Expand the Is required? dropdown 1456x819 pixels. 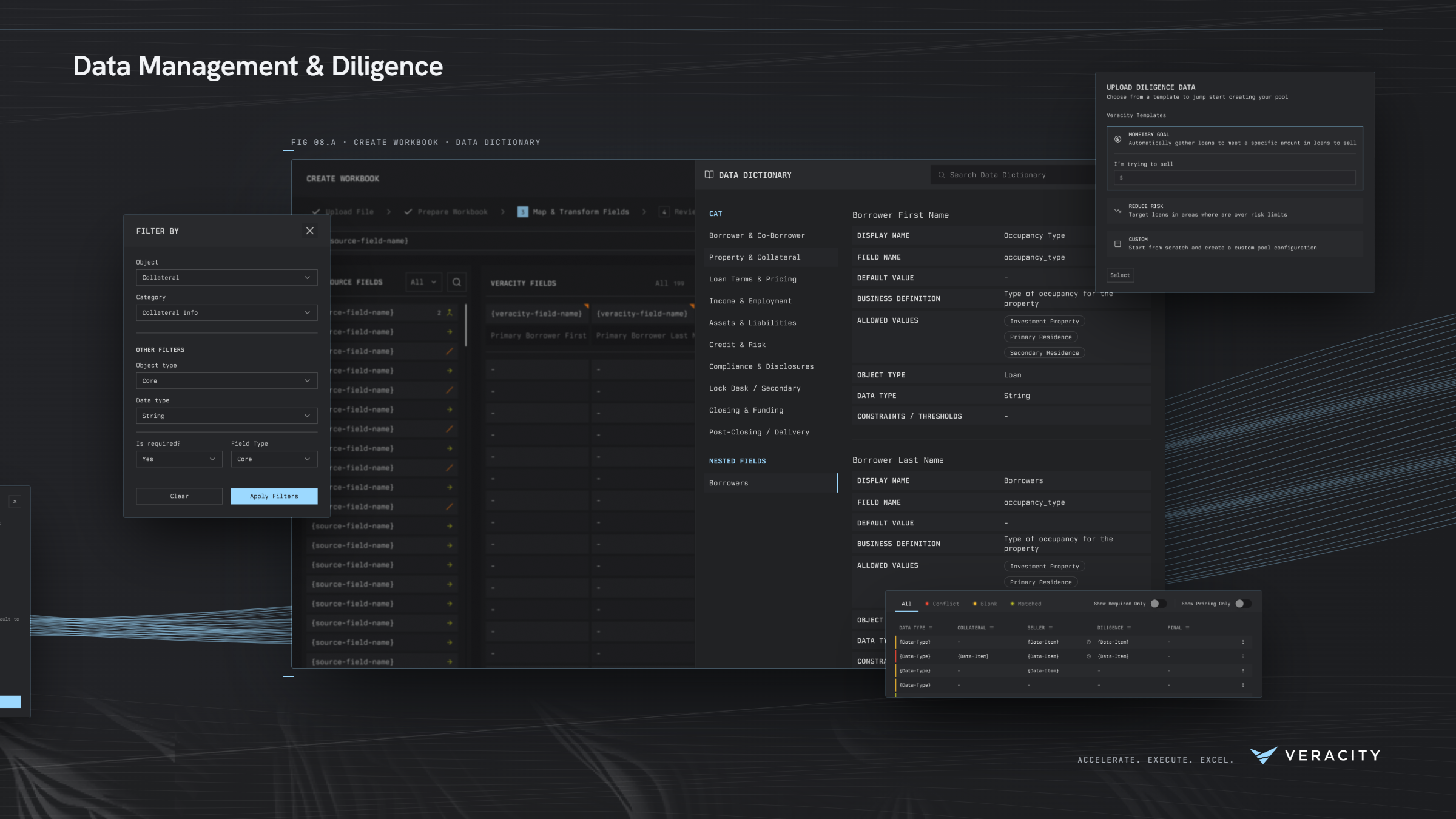(x=179, y=459)
